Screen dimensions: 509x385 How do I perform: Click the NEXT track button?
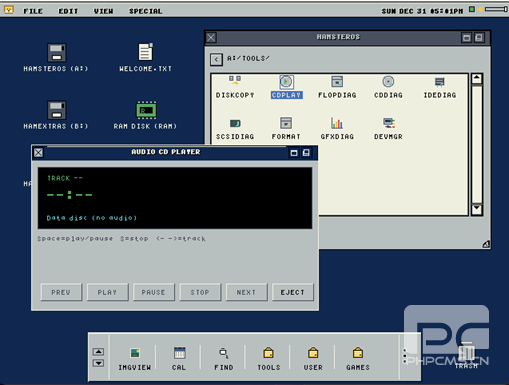246,292
